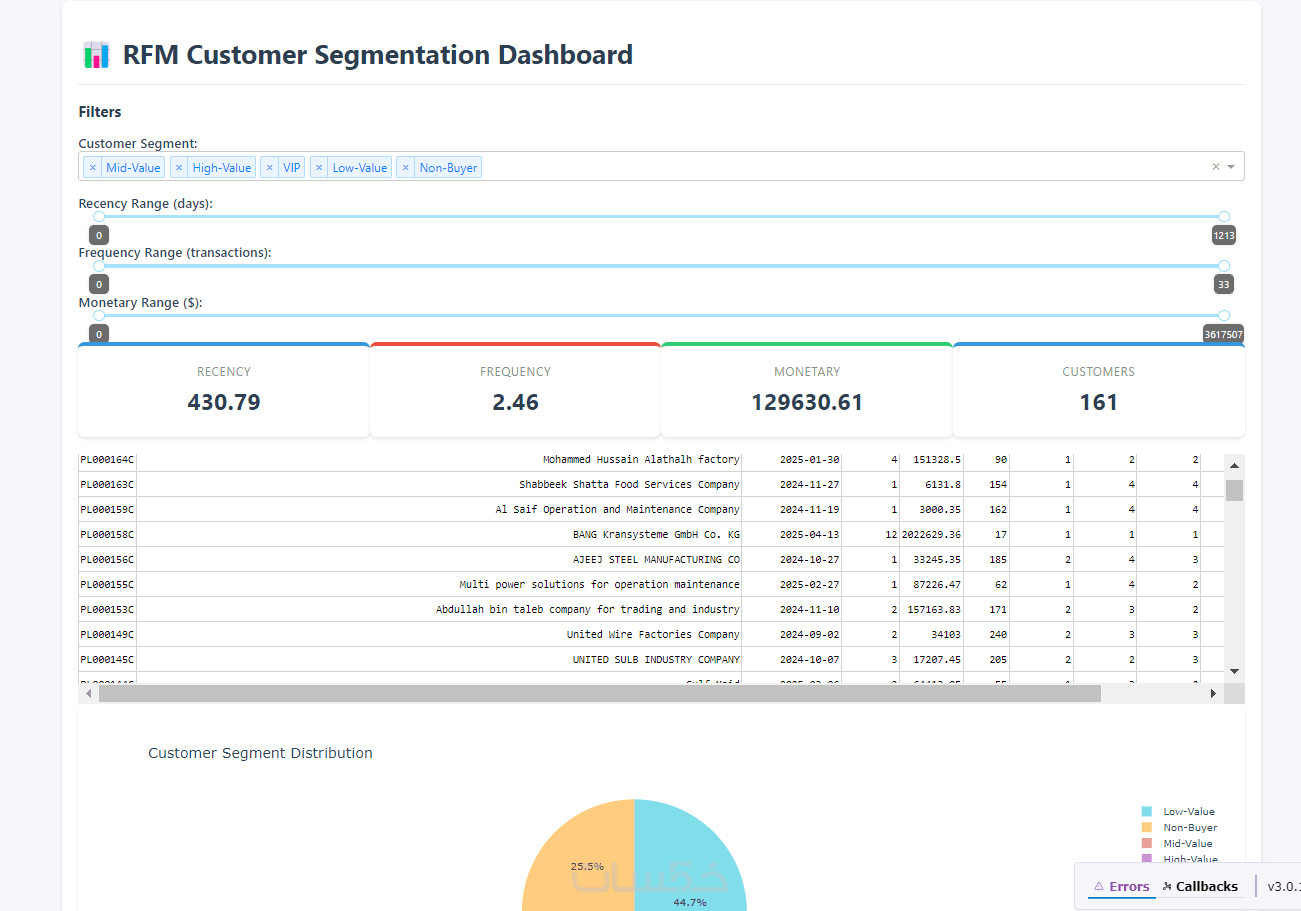Click UNITED SULB INDUSTRY COMPANY cell

(x=439, y=659)
